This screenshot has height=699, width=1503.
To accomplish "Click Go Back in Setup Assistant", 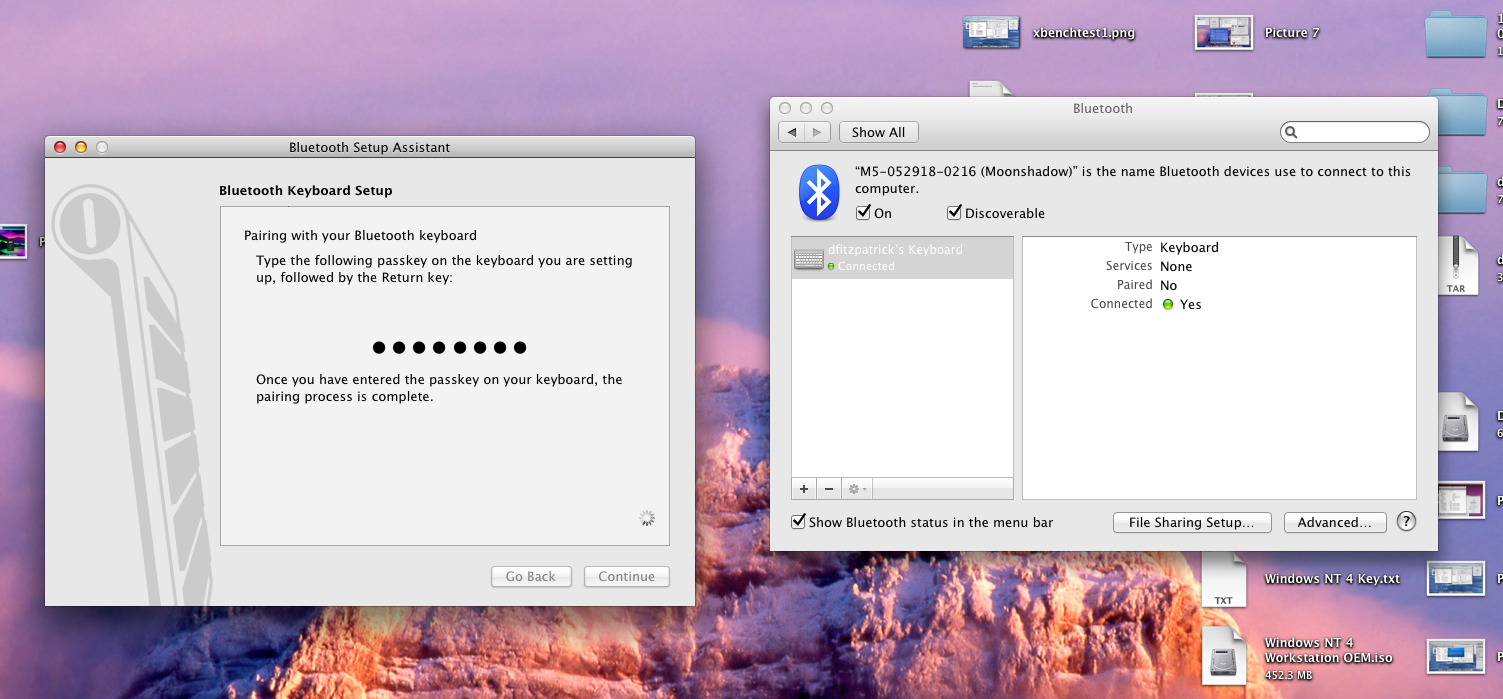I will [x=530, y=576].
